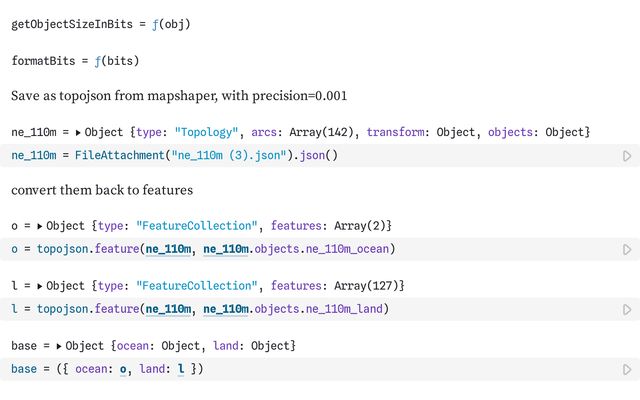Image resolution: width=640 pixels, height=400 pixels.
Task: Run the base object cell
Action: pos(627,369)
